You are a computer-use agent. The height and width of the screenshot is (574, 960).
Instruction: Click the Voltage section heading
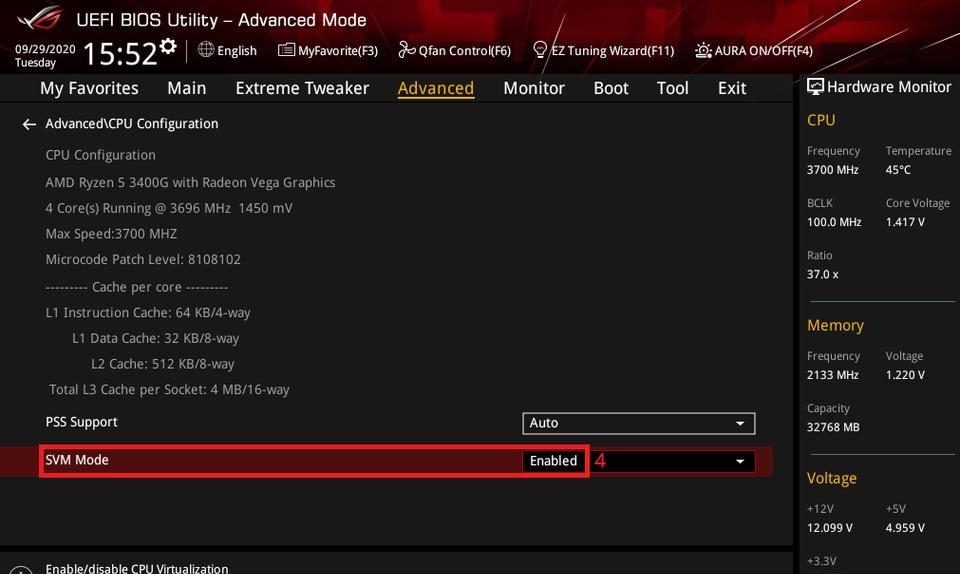pyautogui.click(x=831, y=479)
